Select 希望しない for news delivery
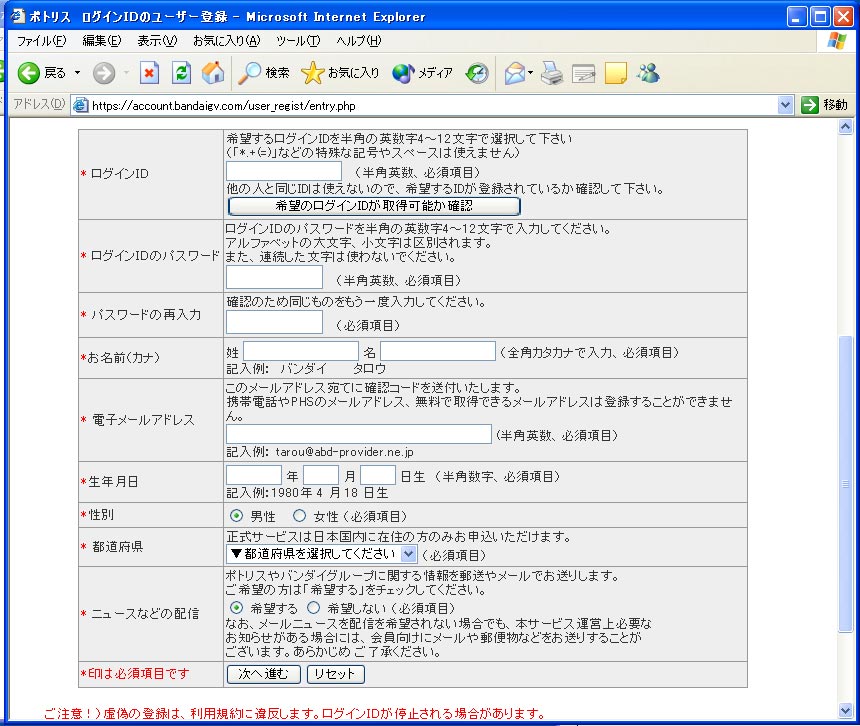The height and width of the screenshot is (726, 860). click(314, 608)
